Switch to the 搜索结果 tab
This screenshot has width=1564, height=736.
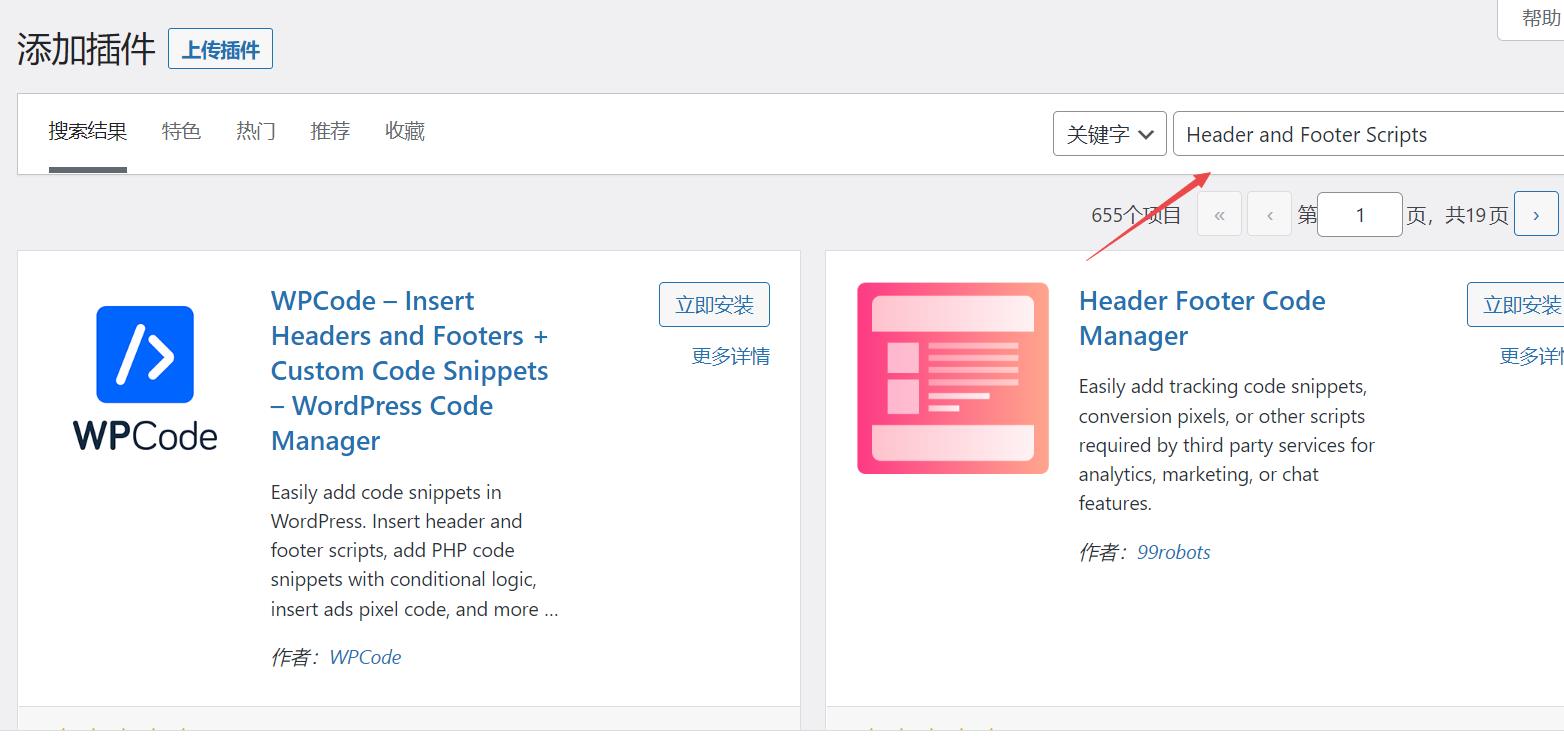pyautogui.click(x=88, y=132)
